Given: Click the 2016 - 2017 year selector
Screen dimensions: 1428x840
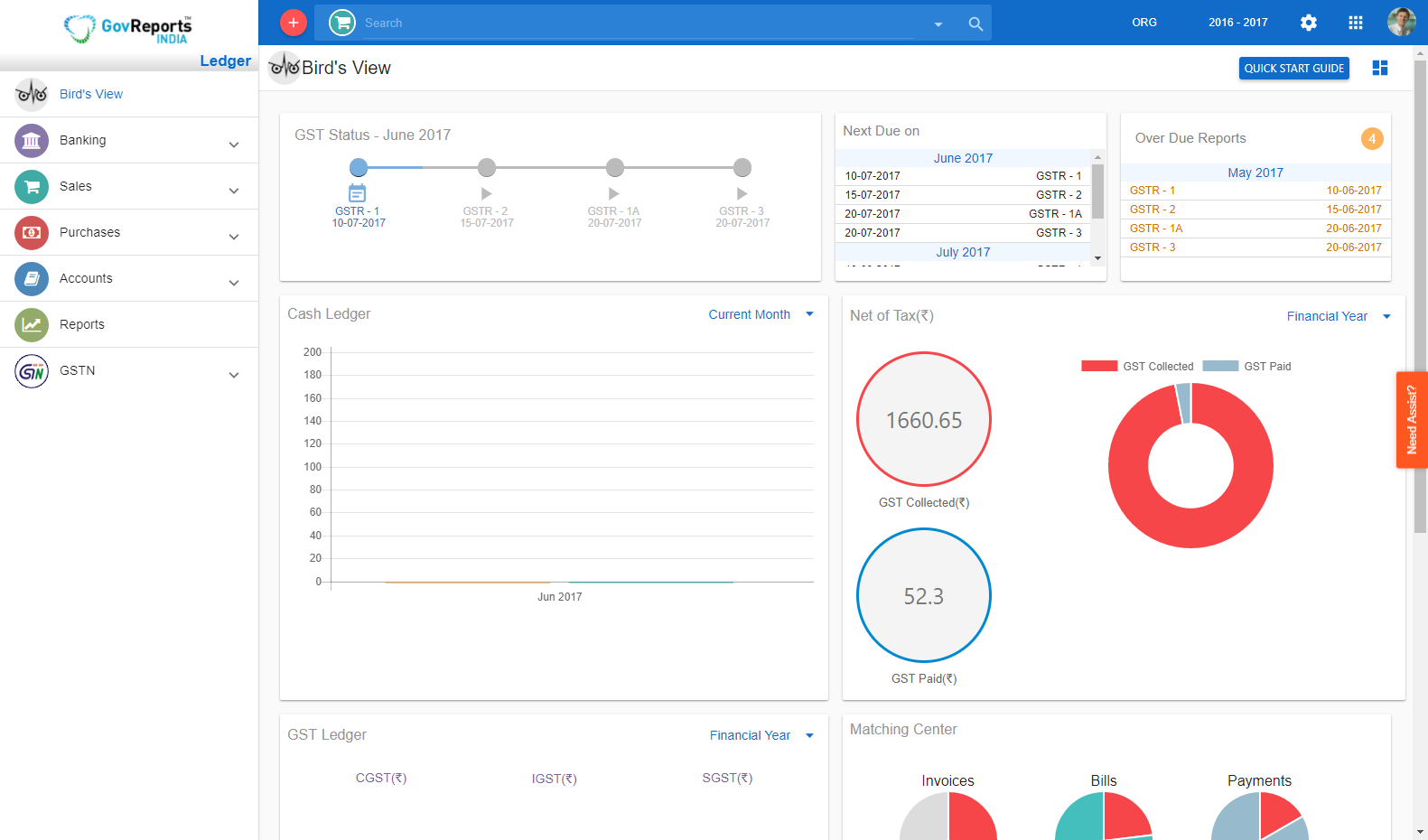Looking at the screenshot, I should click(x=1238, y=23).
